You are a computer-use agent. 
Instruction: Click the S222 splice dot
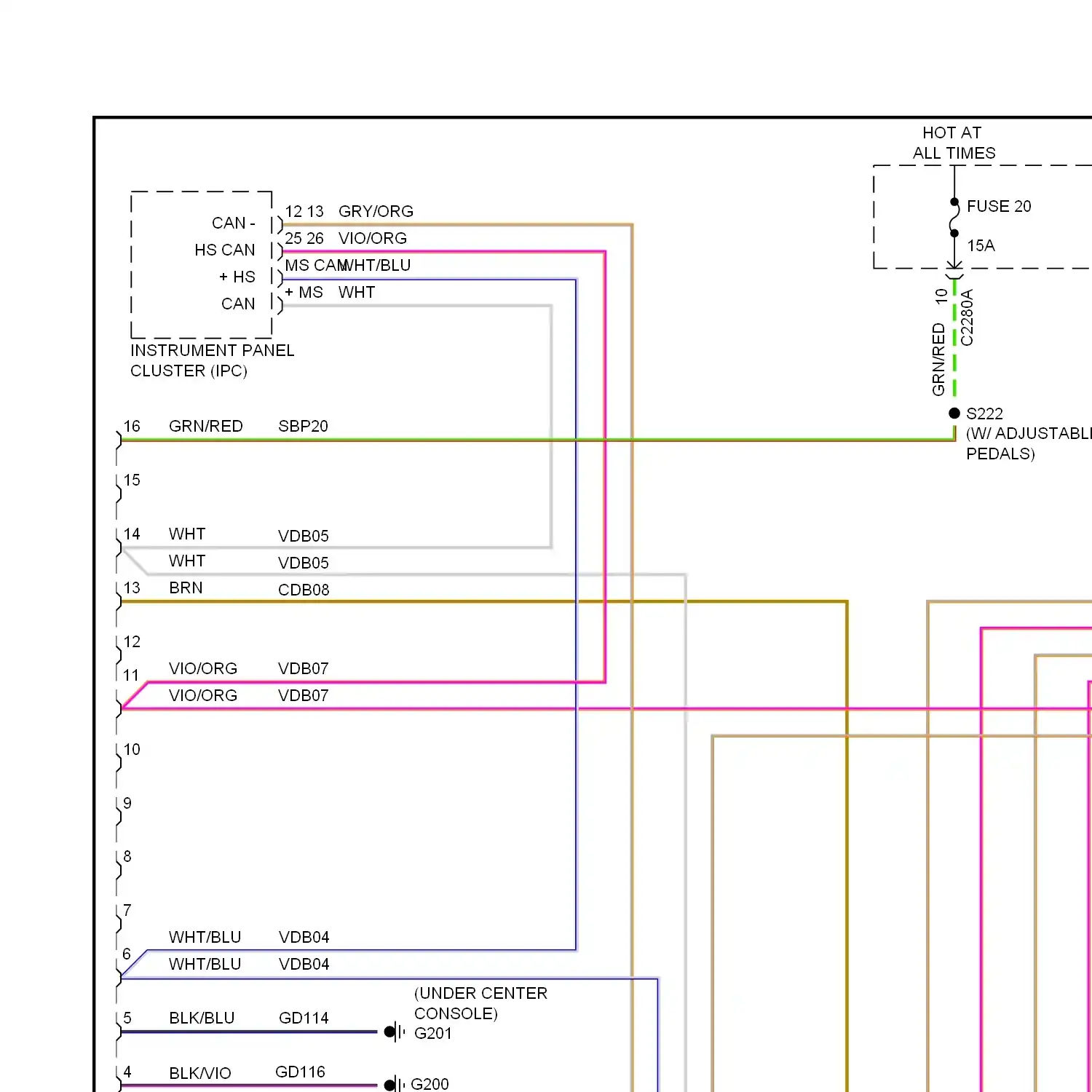point(954,413)
